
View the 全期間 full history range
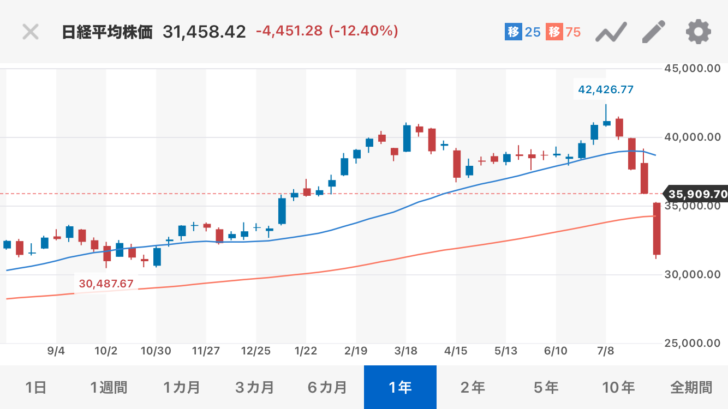(x=690, y=387)
